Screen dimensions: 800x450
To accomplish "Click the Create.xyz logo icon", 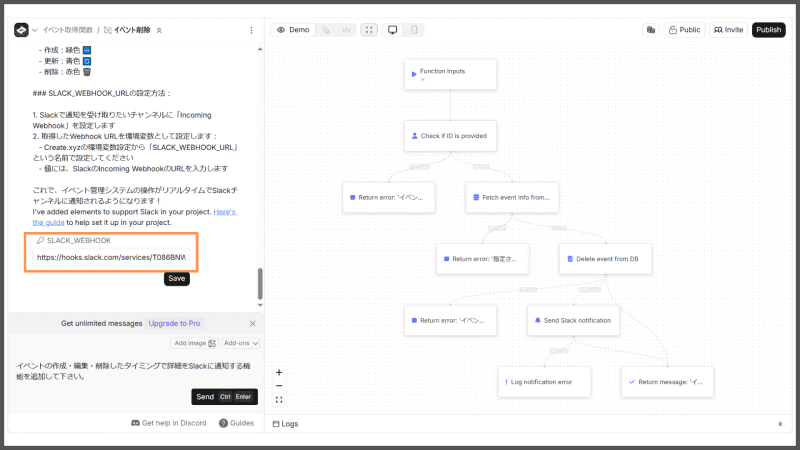I will [21, 30].
